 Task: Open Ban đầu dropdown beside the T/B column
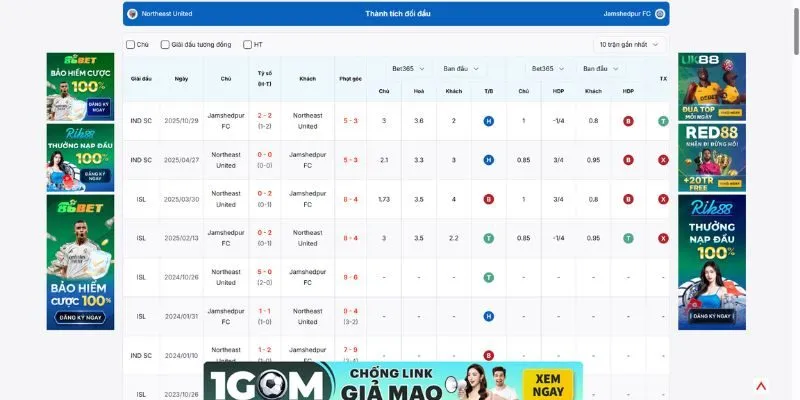coord(461,68)
